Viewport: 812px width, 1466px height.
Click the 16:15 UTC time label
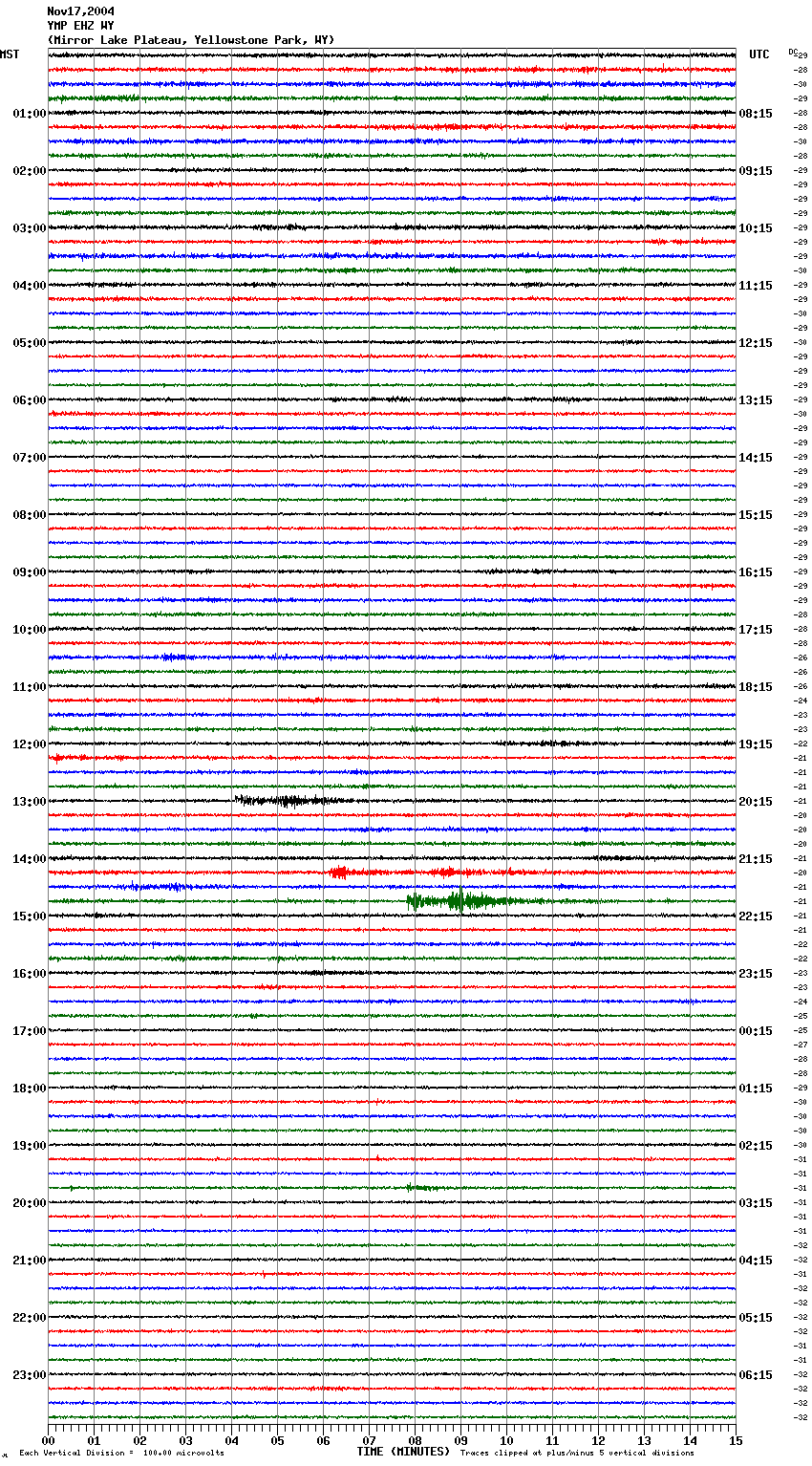tap(756, 572)
